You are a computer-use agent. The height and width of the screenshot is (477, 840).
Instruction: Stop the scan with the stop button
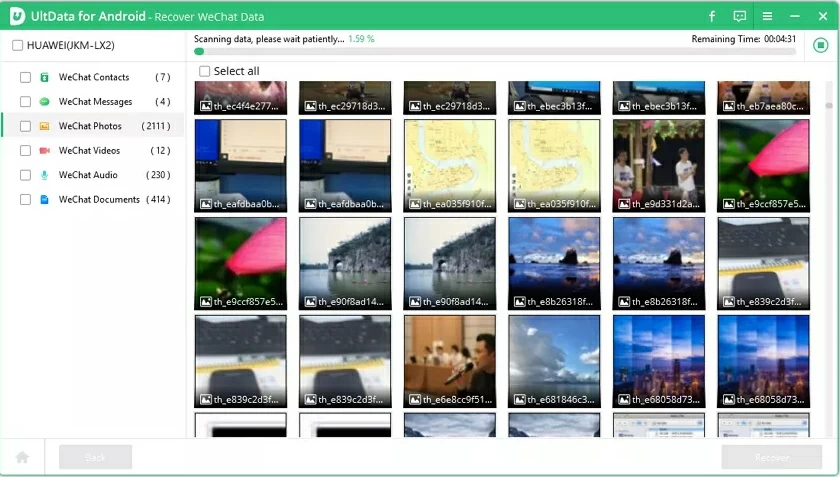(820, 45)
